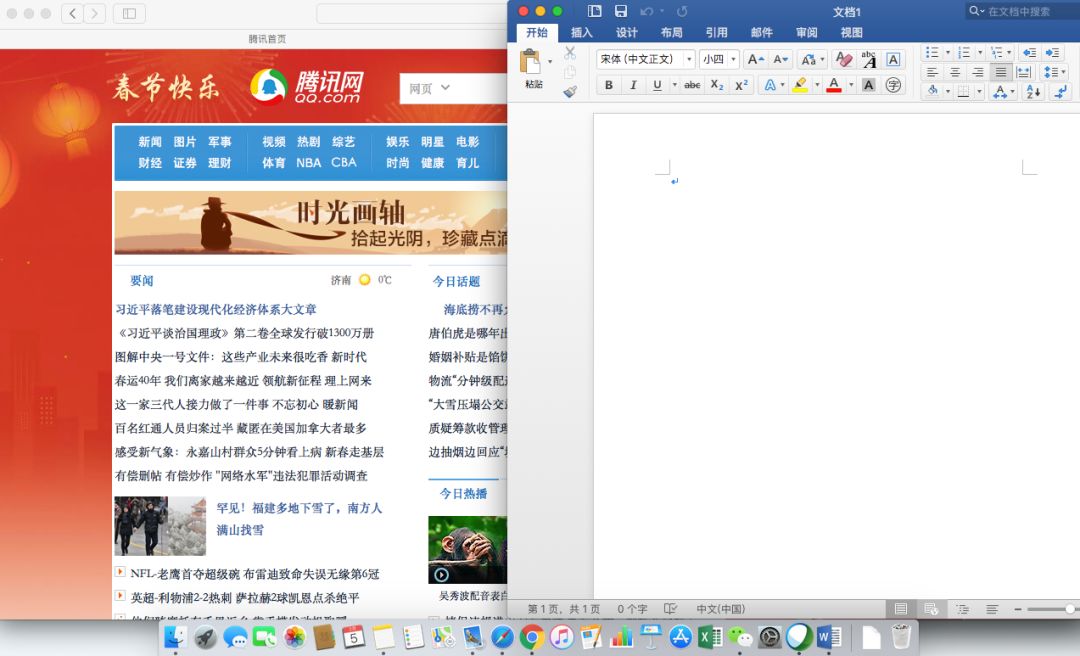This screenshot has height=656, width=1080.
Task: Click the red font color swatch
Action: [834, 86]
